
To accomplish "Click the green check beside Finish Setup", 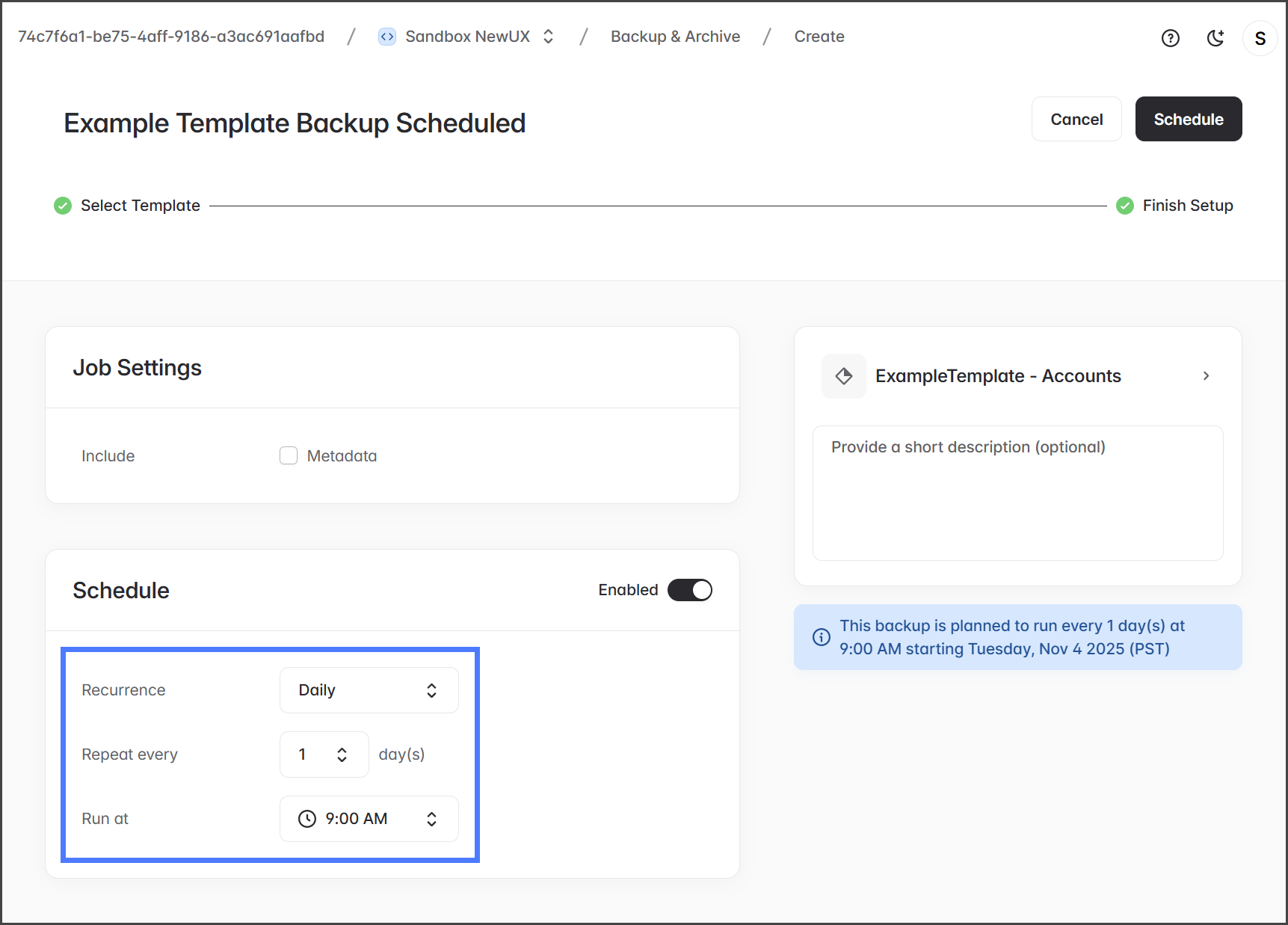I will point(1124,206).
